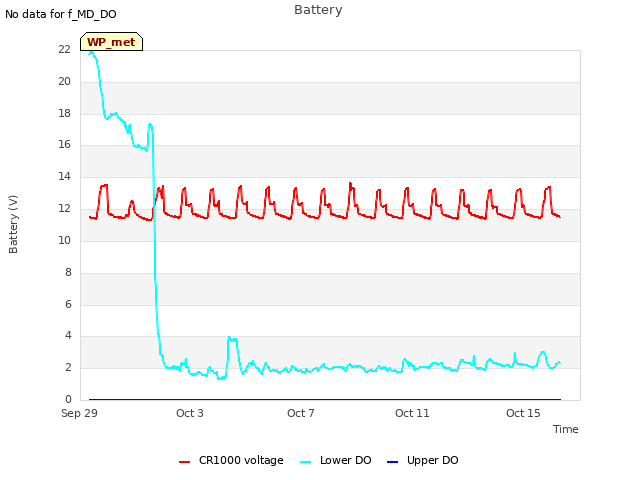Click the 'No data for f_MD_DO' message
This screenshot has width=640, height=480.
point(61,14)
